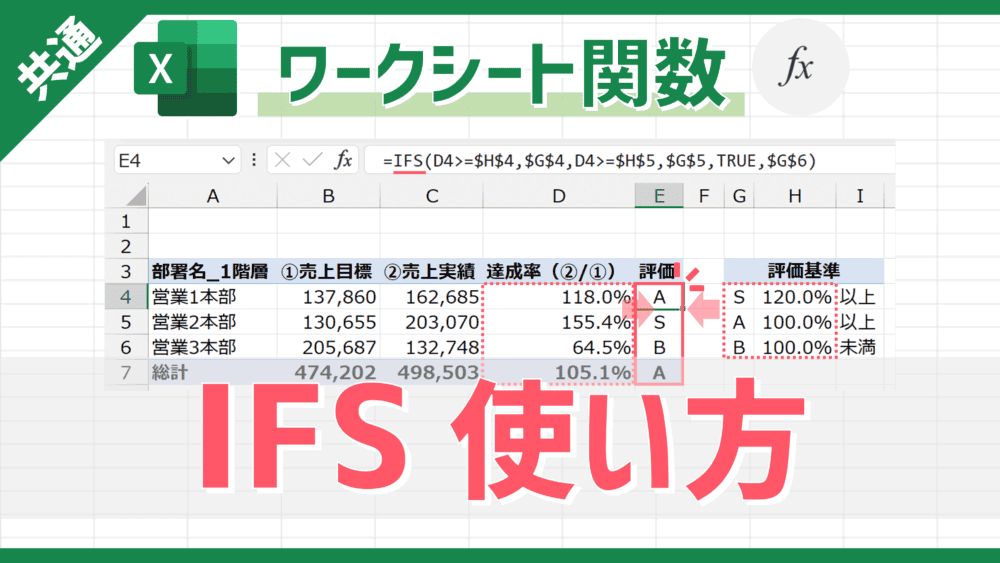This screenshot has width=1000, height=563.
Task: Click cell H5 with 100.0% beside A
Action: (x=795, y=322)
